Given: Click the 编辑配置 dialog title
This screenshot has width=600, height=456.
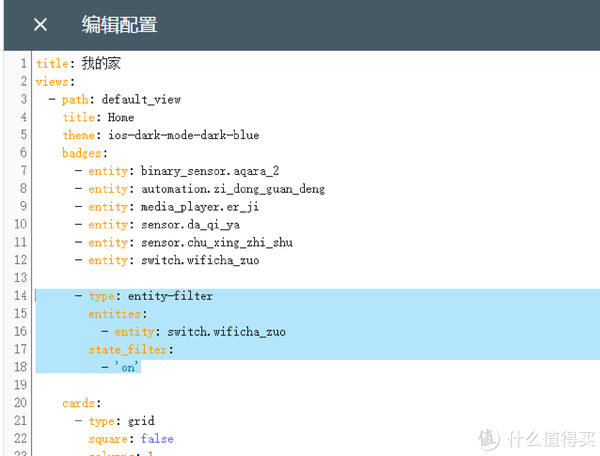Looking at the screenshot, I should (x=119, y=25).
